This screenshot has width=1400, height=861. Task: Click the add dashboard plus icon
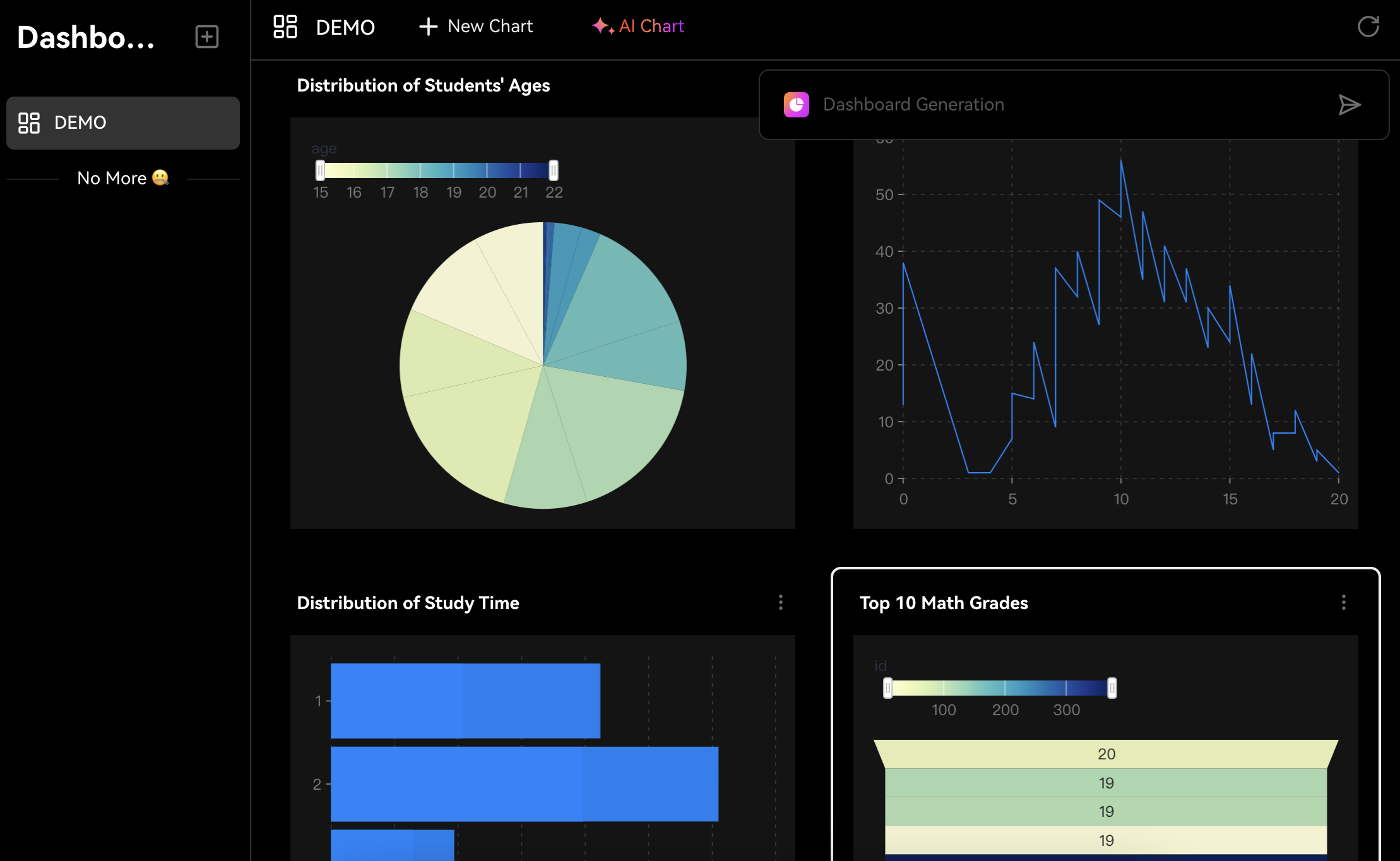[x=206, y=37]
